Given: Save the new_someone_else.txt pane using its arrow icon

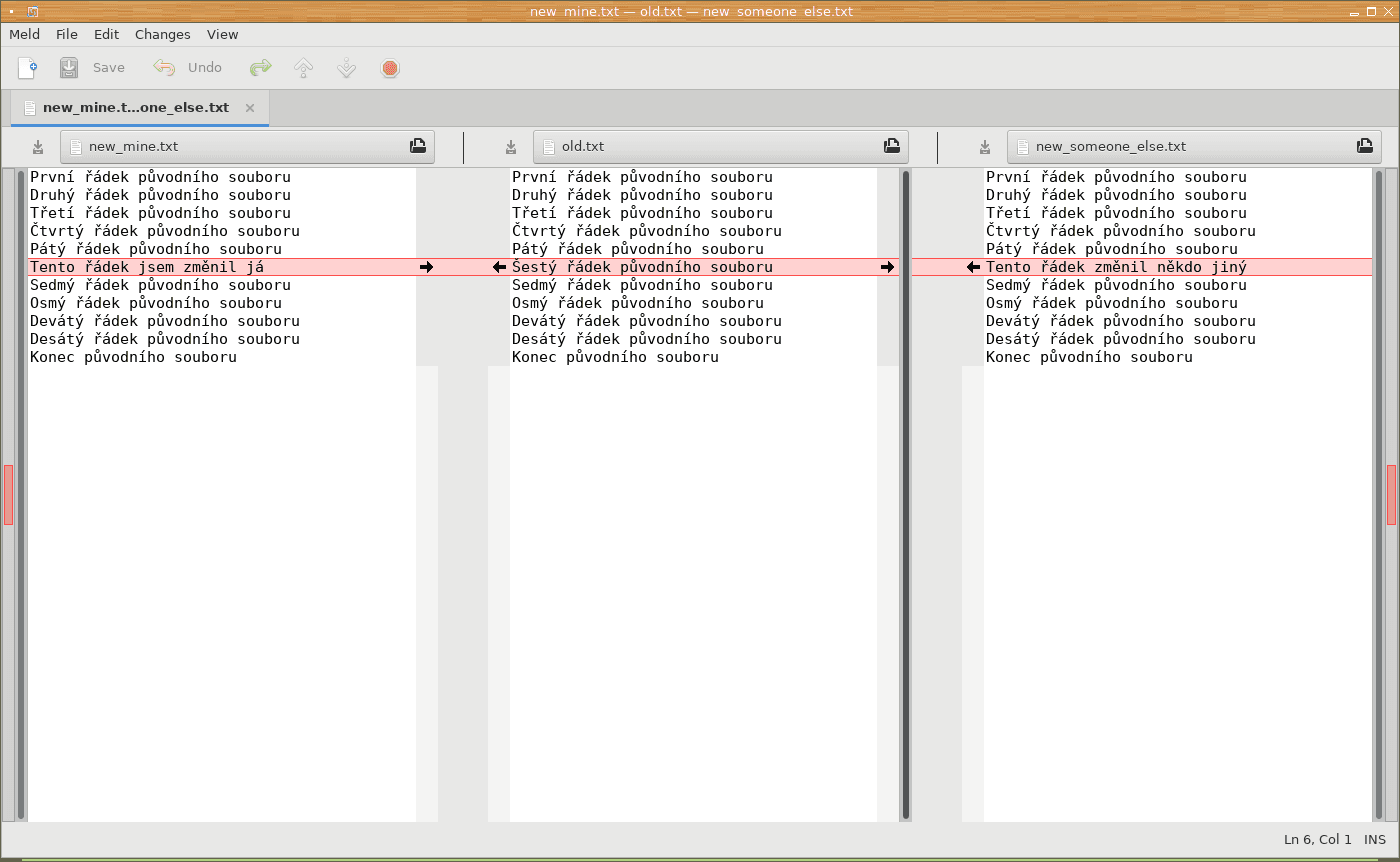Looking at the screenshot, I should (985, 147).
